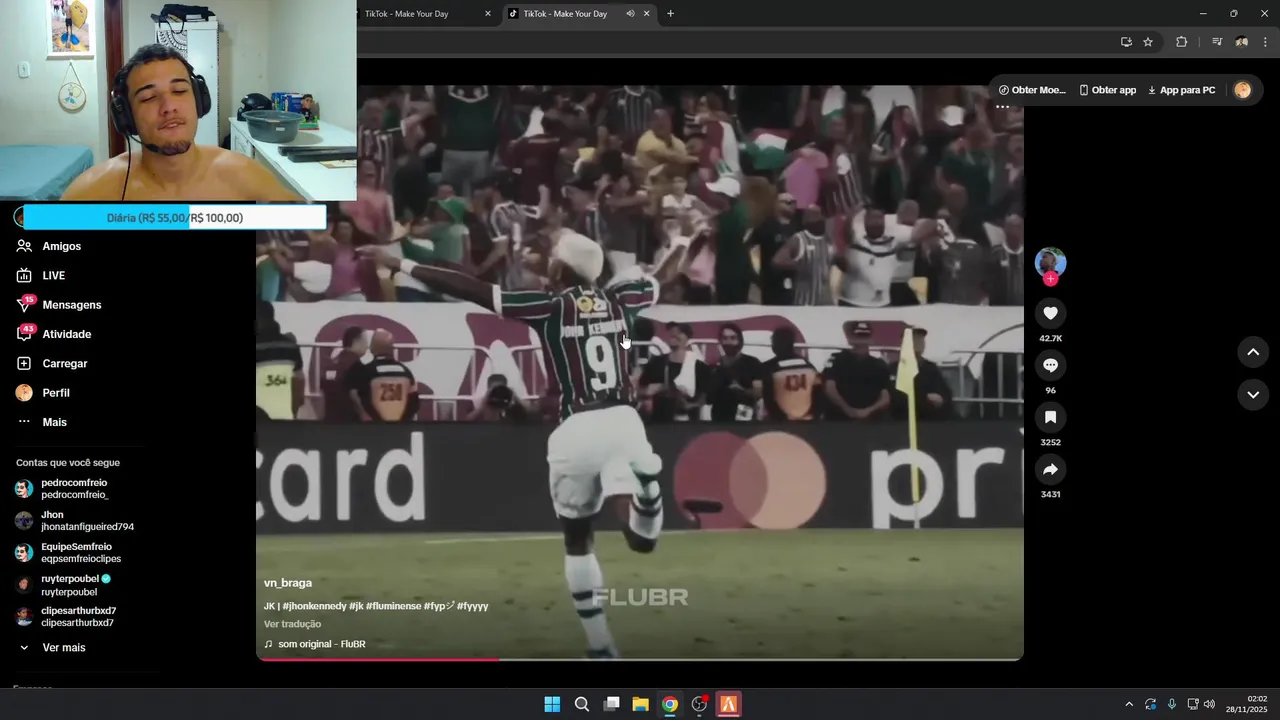Image resolution: width=1280 pixels, height=720 pixels.
Task: Open som original - FluBR sound
Action: pos(321,644)
